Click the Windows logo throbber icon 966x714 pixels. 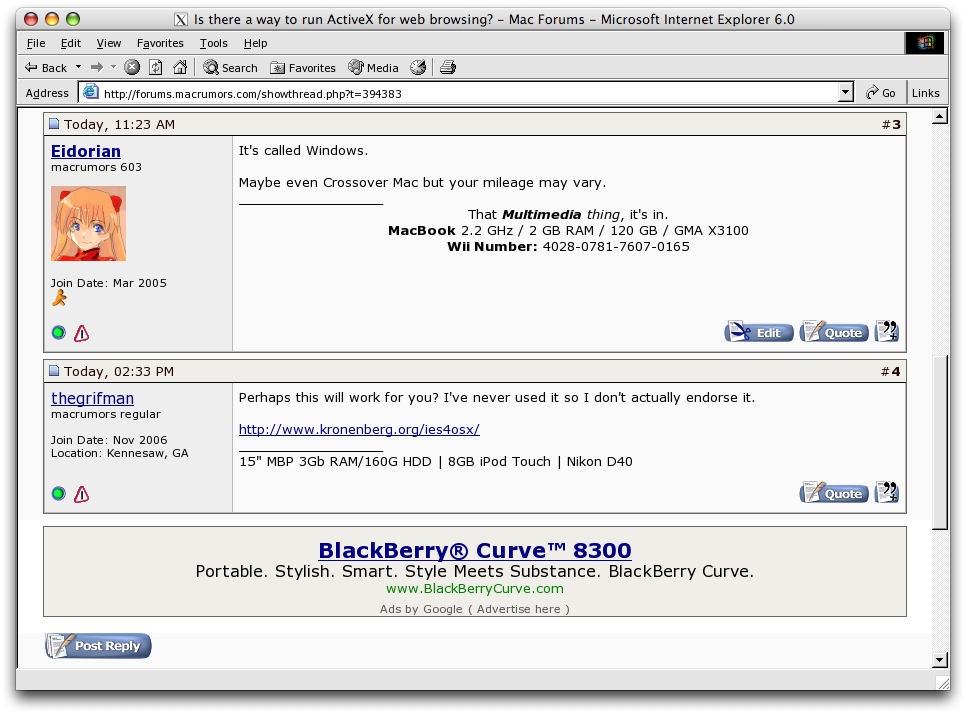click(924, 43)
